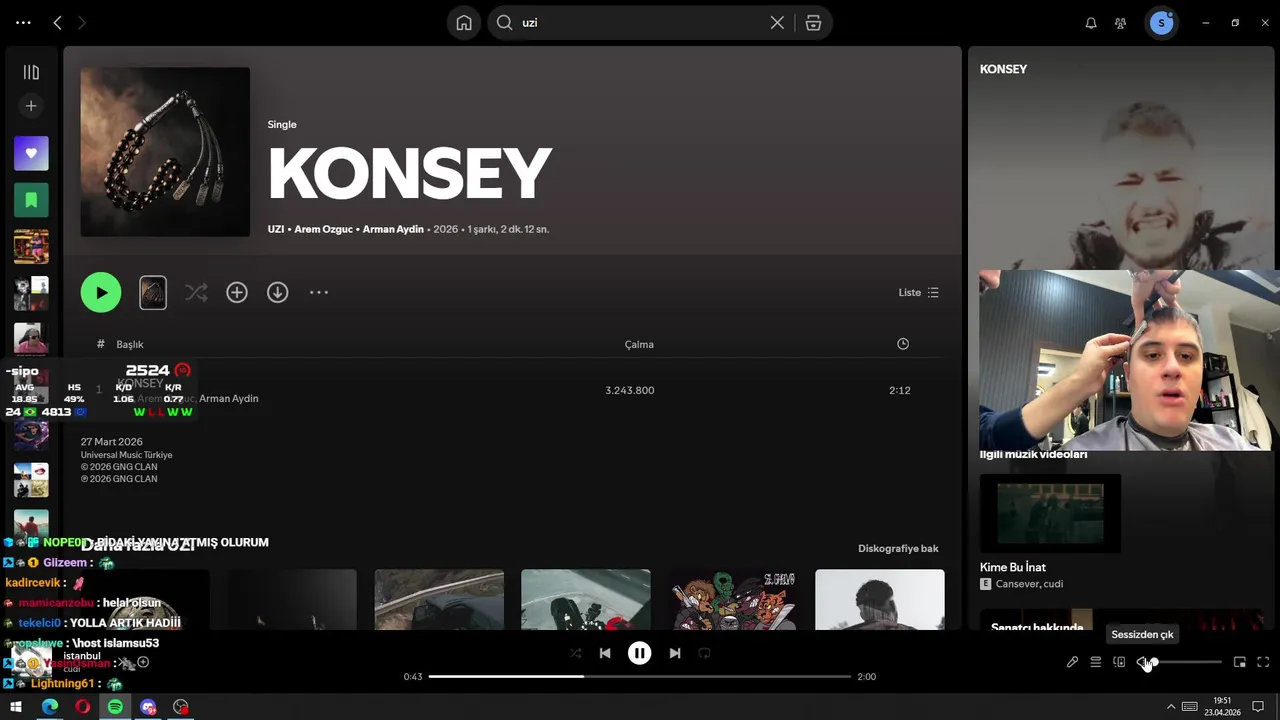
Task: Show hidden system tray icons chevron
Action: [x=1171, y=707]
